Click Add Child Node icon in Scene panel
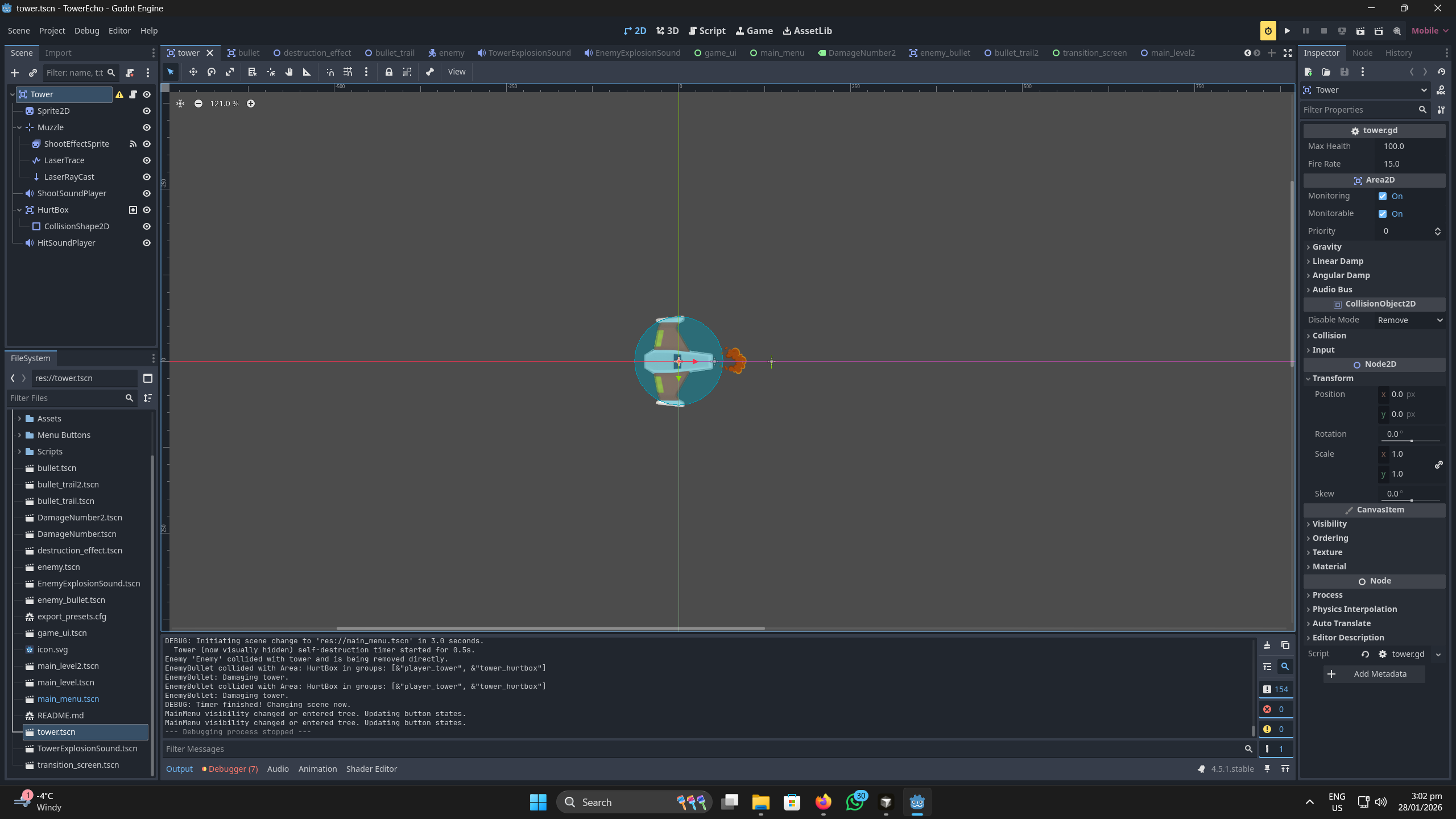This screenshot has height=819, width=1456. 14,73
